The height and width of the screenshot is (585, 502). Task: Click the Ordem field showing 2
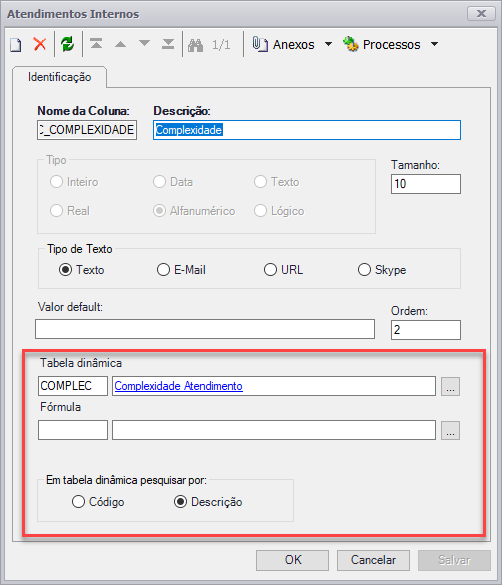426,330
